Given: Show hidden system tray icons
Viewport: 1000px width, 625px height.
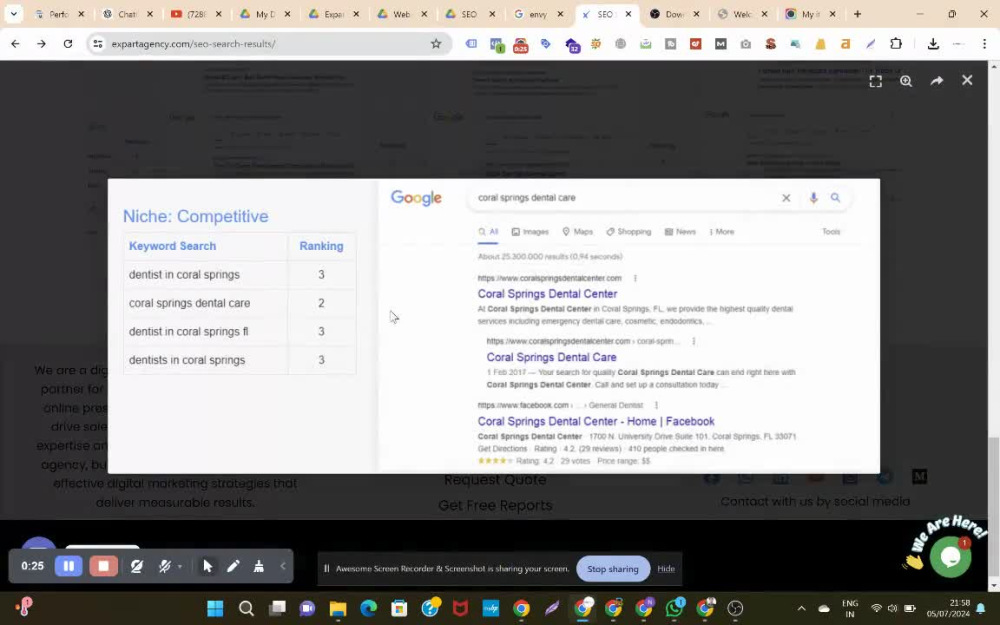Looking at the screenshot, I should 802,608.
